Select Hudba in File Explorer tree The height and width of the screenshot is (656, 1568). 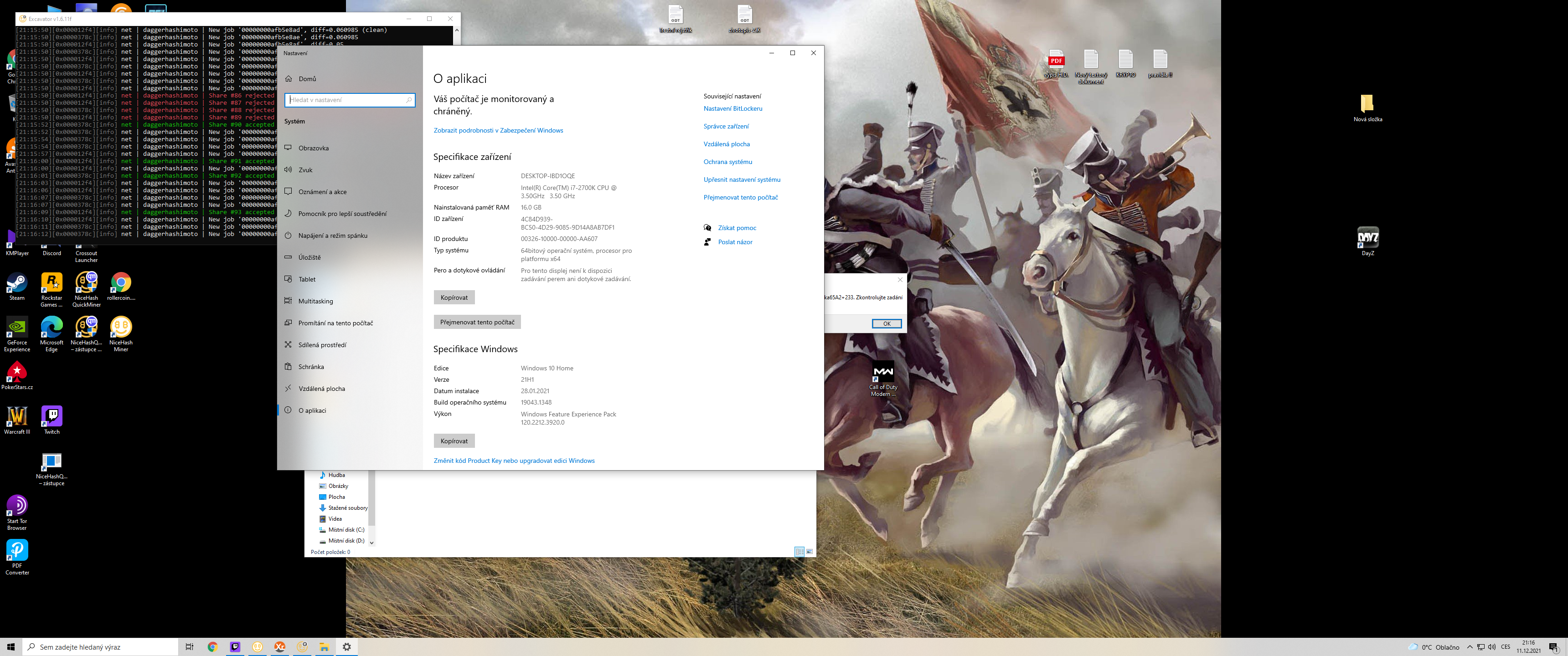(x=336, y=475)
